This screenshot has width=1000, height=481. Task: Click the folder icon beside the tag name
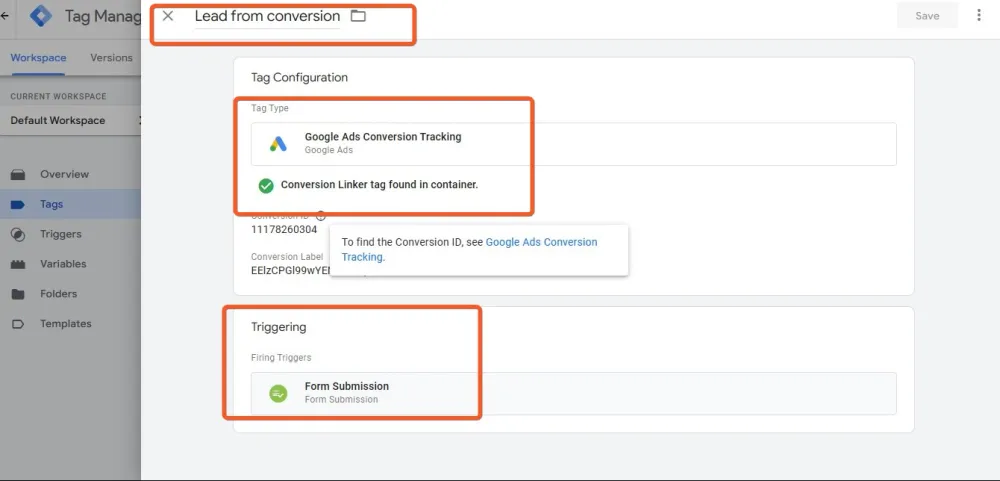[x=358, y=16]
